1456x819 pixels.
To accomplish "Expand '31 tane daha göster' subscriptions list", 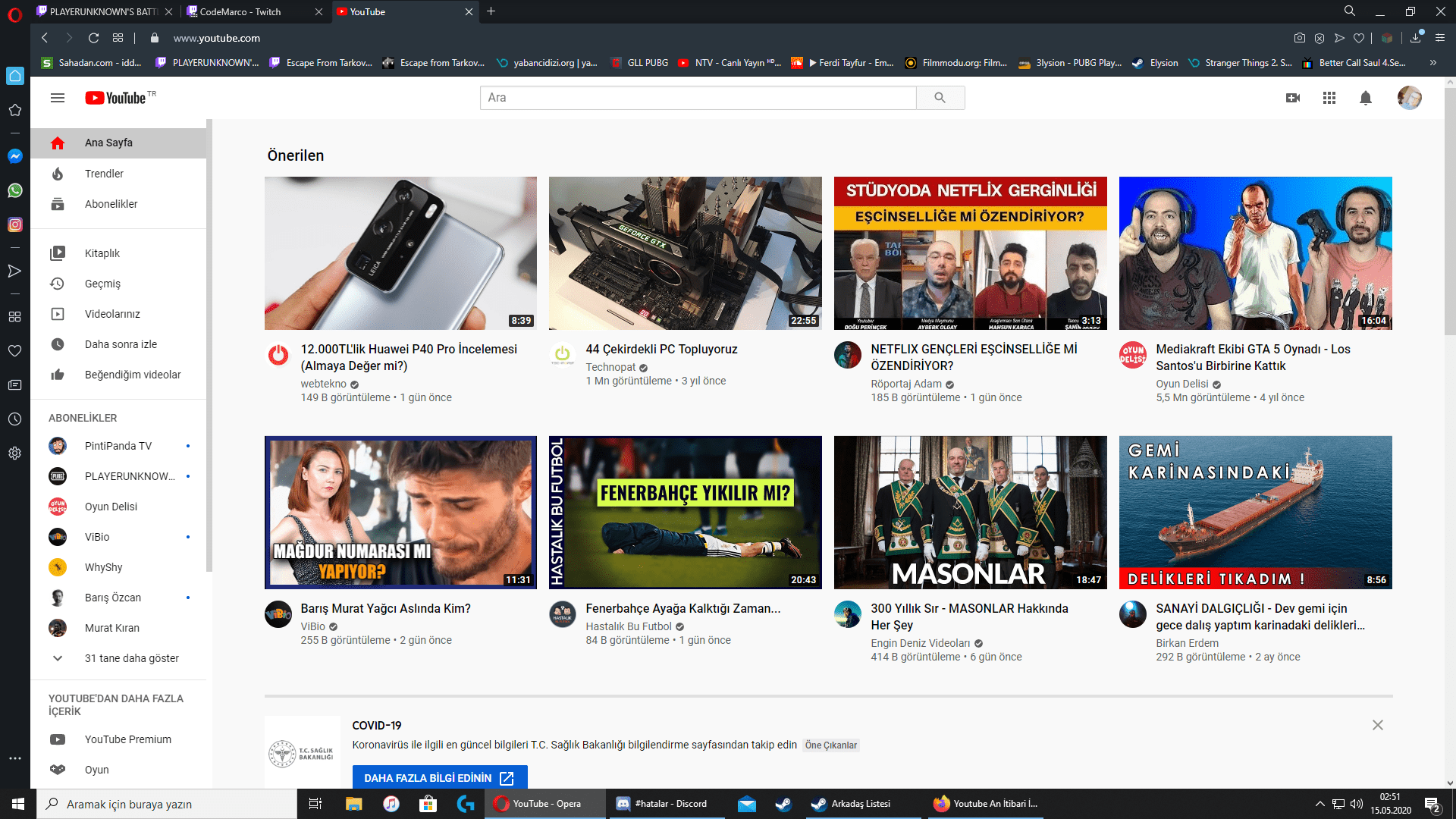I will [118, 658].
